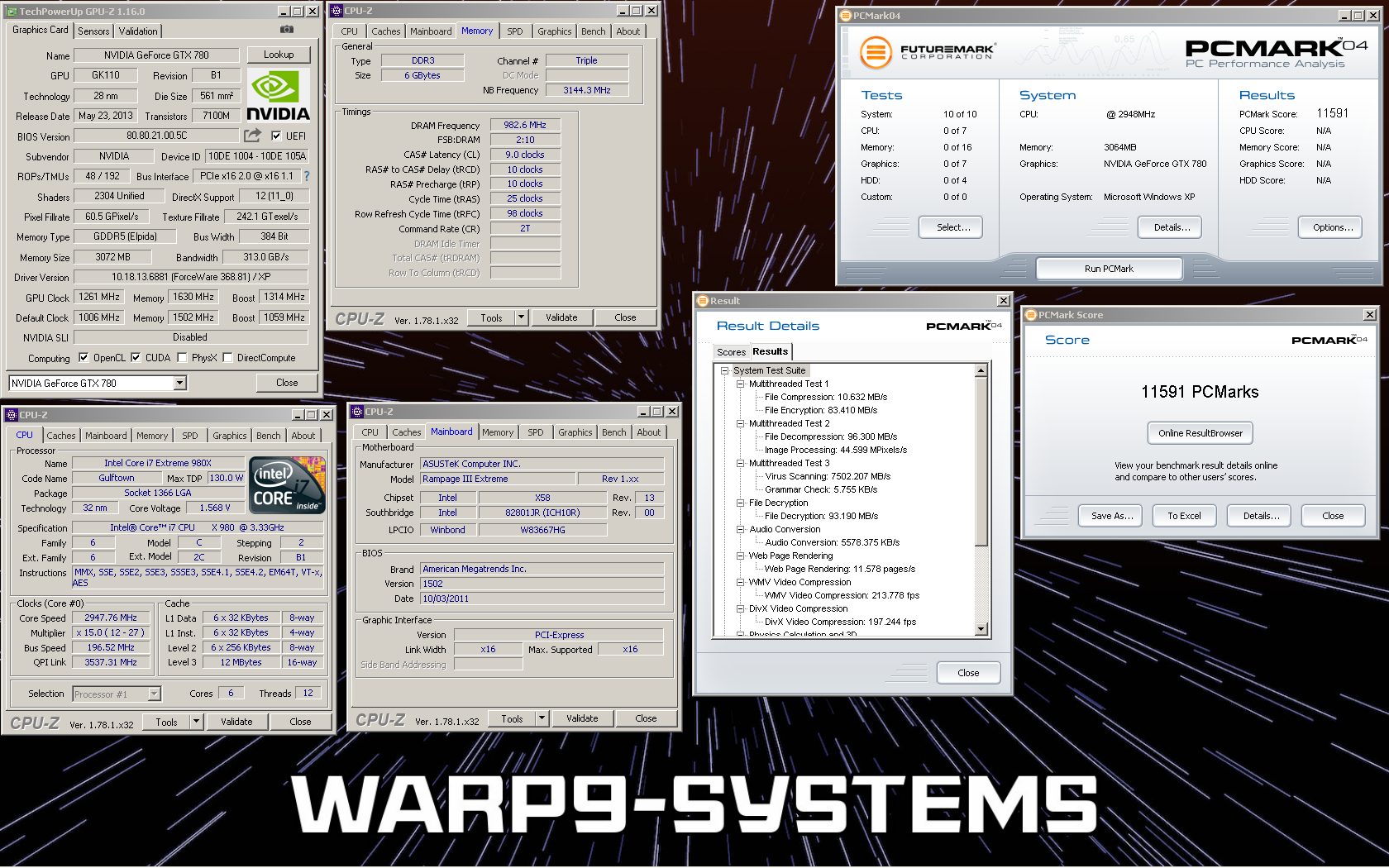This screenshot has height=868, width=1389.
Task: Click the TechPowerUp GPU-Z title bar icon
Action: pos(12,12)
